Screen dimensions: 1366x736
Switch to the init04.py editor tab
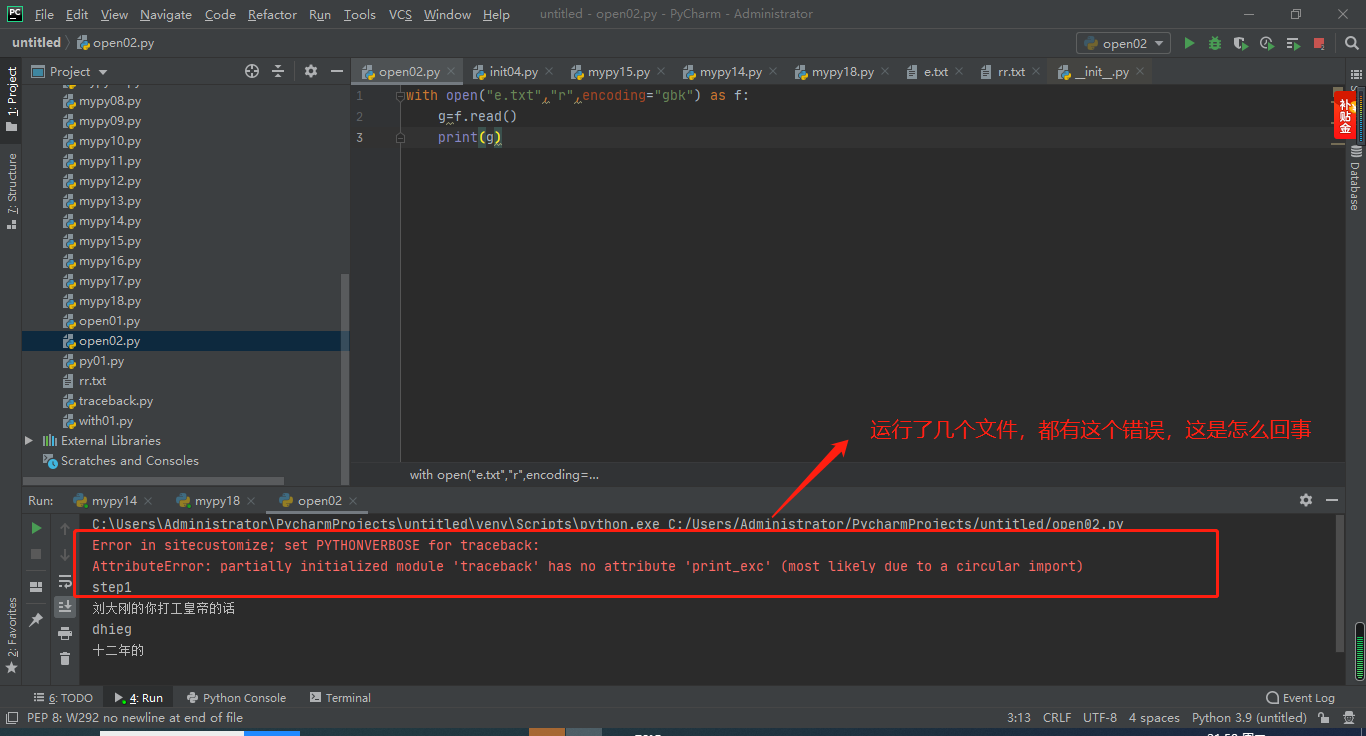(x=513, y=72)
